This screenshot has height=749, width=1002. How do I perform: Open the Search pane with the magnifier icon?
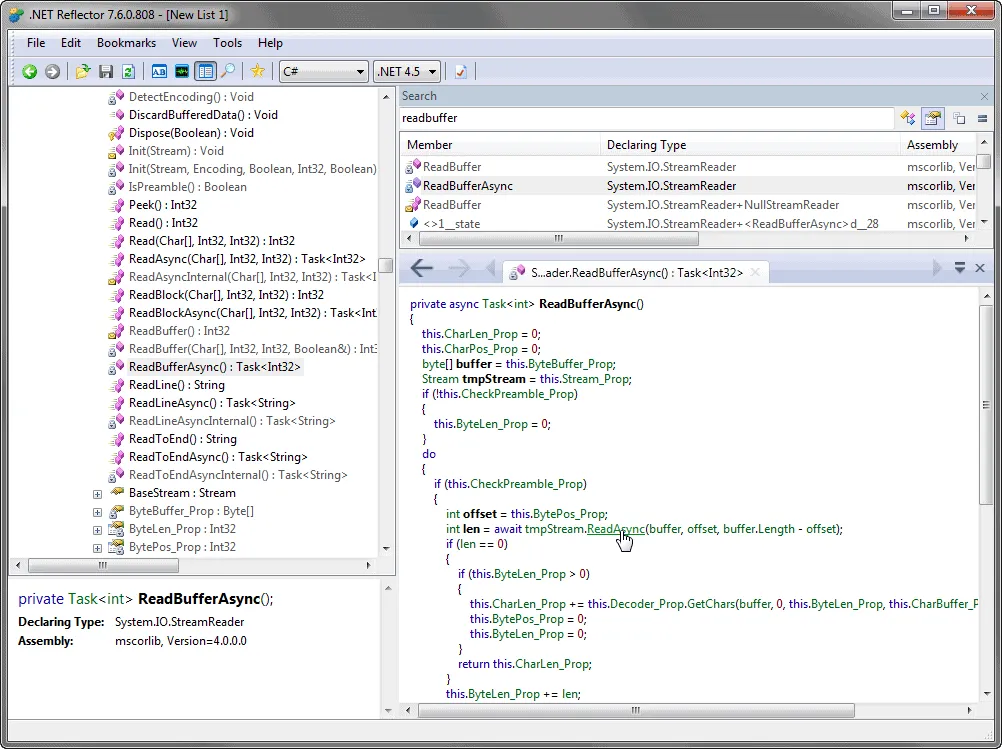pos(228,71)
